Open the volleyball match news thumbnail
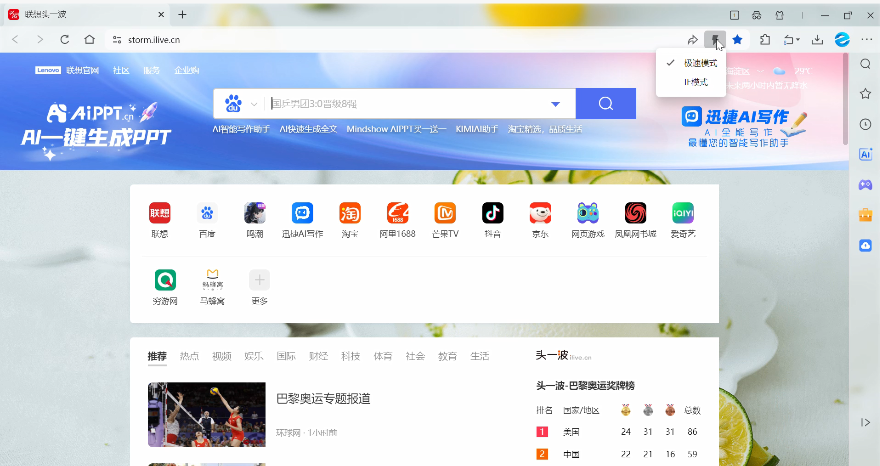The width and height of the screenshot is (880, 466). click(207, 414)
